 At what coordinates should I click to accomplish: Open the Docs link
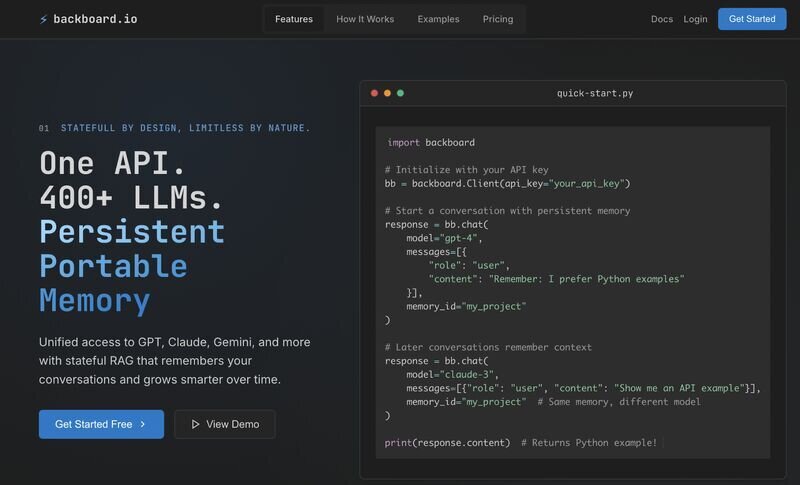tap(662, 19)
